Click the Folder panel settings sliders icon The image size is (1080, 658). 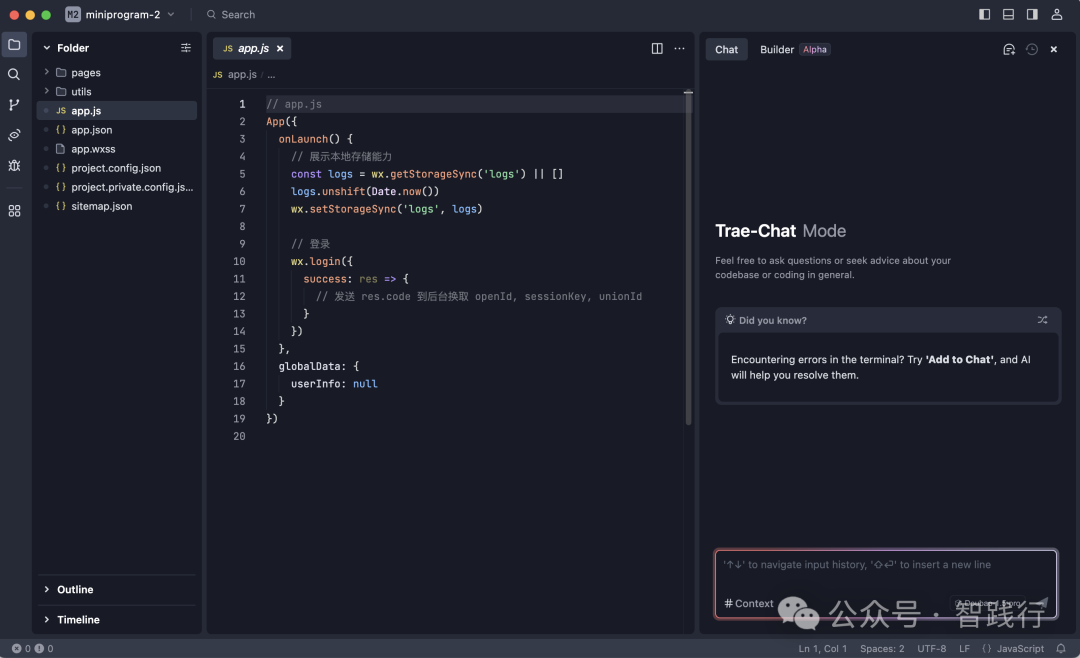pos(186,48)
